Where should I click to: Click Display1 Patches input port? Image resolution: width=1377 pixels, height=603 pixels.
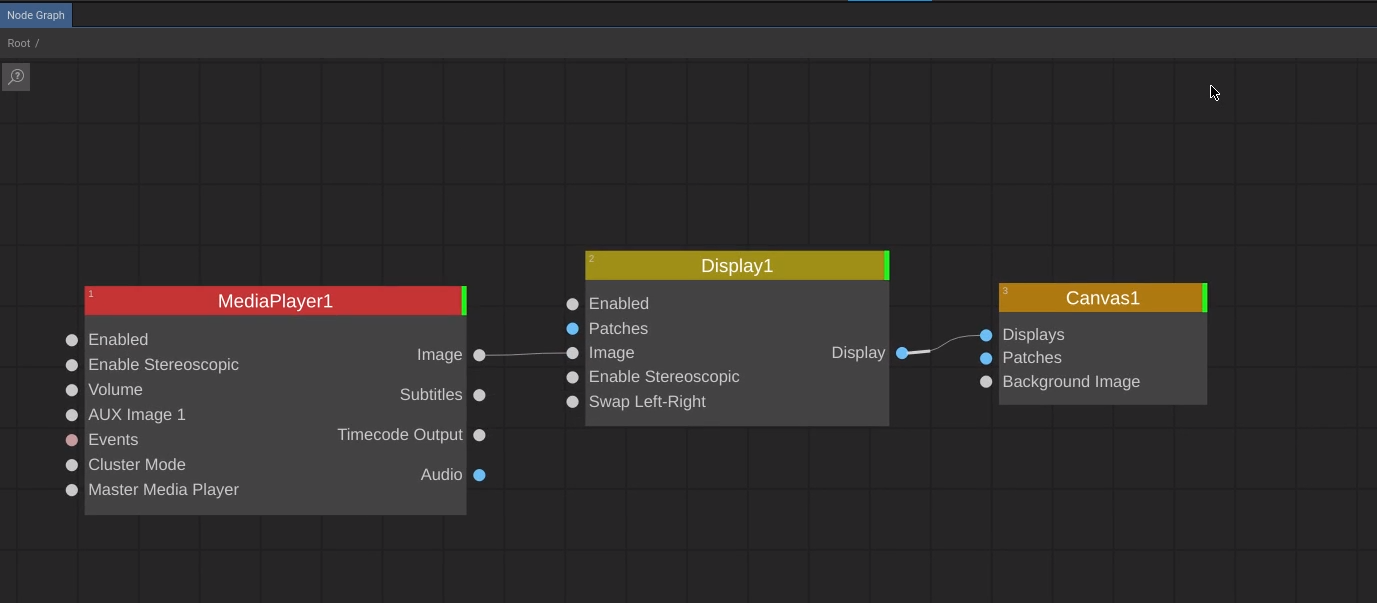[x=573, y=329]
